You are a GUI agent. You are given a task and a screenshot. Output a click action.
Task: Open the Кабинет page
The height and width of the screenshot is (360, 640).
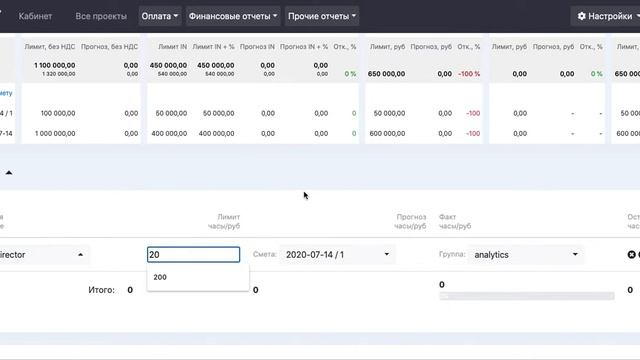35,16
